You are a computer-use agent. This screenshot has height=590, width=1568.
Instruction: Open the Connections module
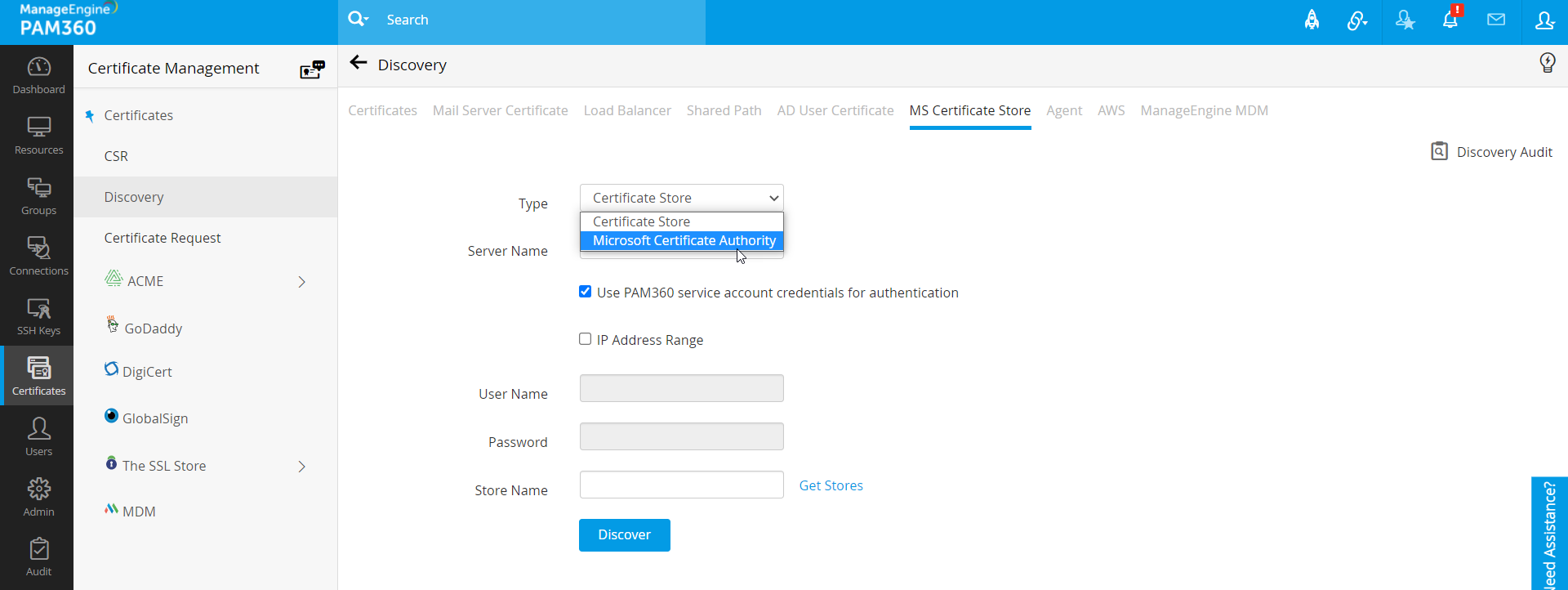pyautogui.click(x=38, y=256)
